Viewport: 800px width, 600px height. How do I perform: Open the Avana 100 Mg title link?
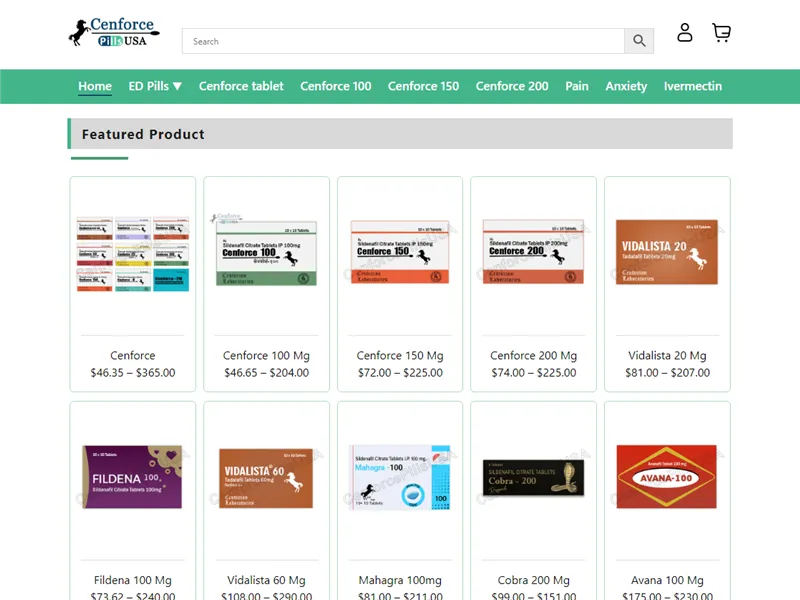pos(667,581)
